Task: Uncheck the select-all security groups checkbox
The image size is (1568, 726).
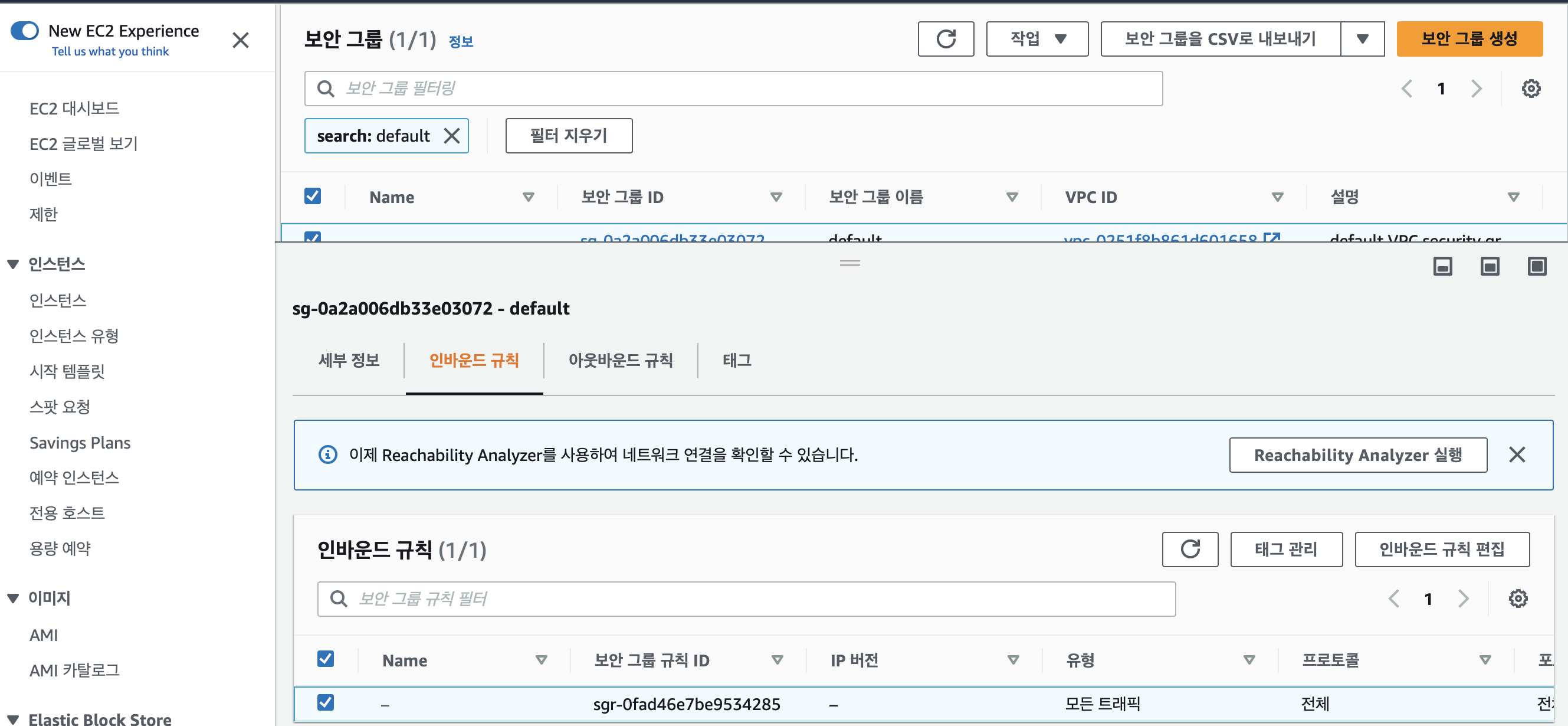Action: pos(312,196)
